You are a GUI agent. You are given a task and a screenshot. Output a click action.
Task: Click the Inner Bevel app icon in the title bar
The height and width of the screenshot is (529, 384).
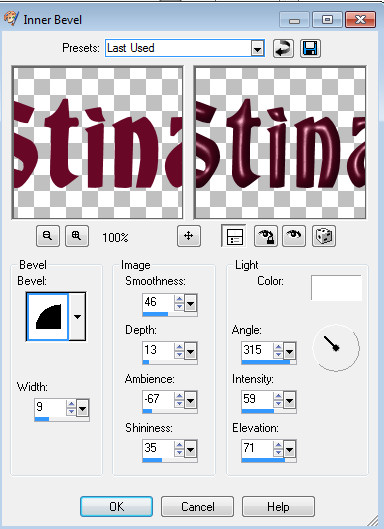11,19
